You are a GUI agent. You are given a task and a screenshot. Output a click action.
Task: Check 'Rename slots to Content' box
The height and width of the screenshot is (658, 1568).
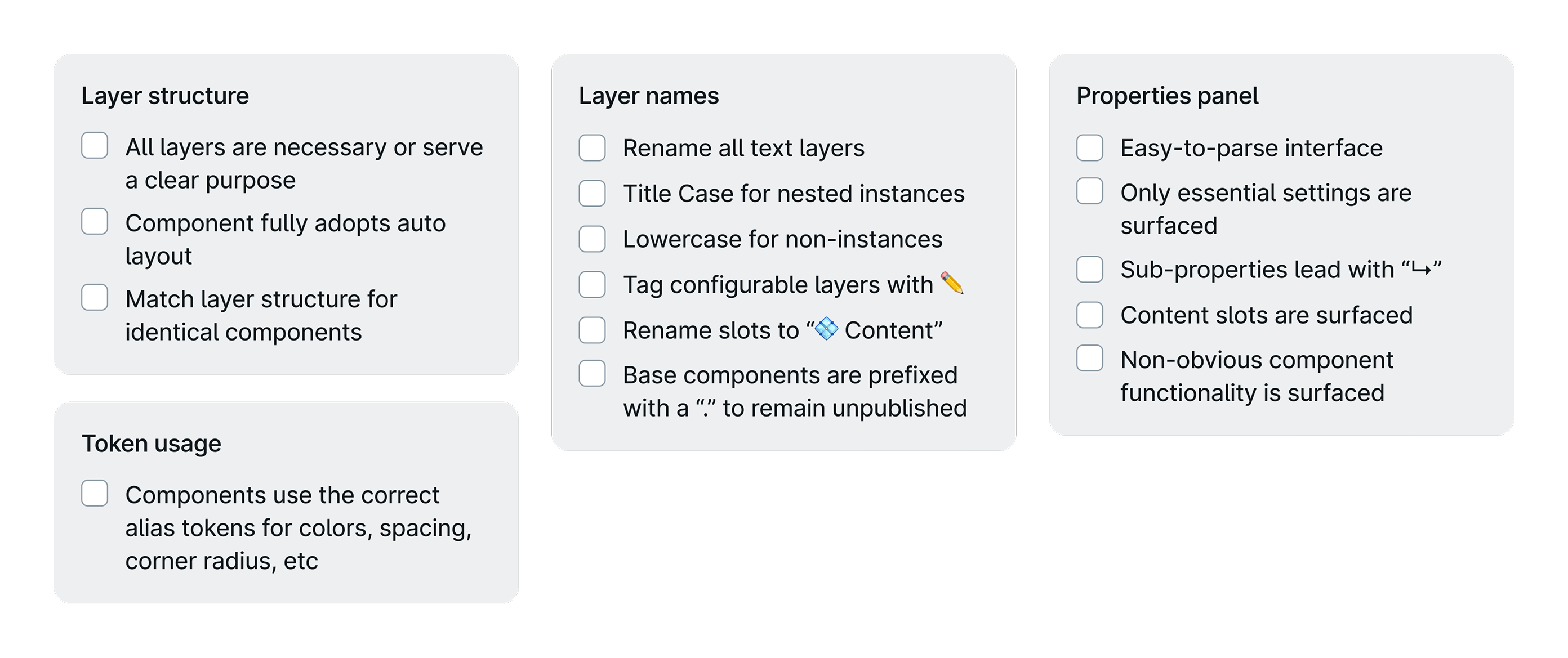point(593,330)
